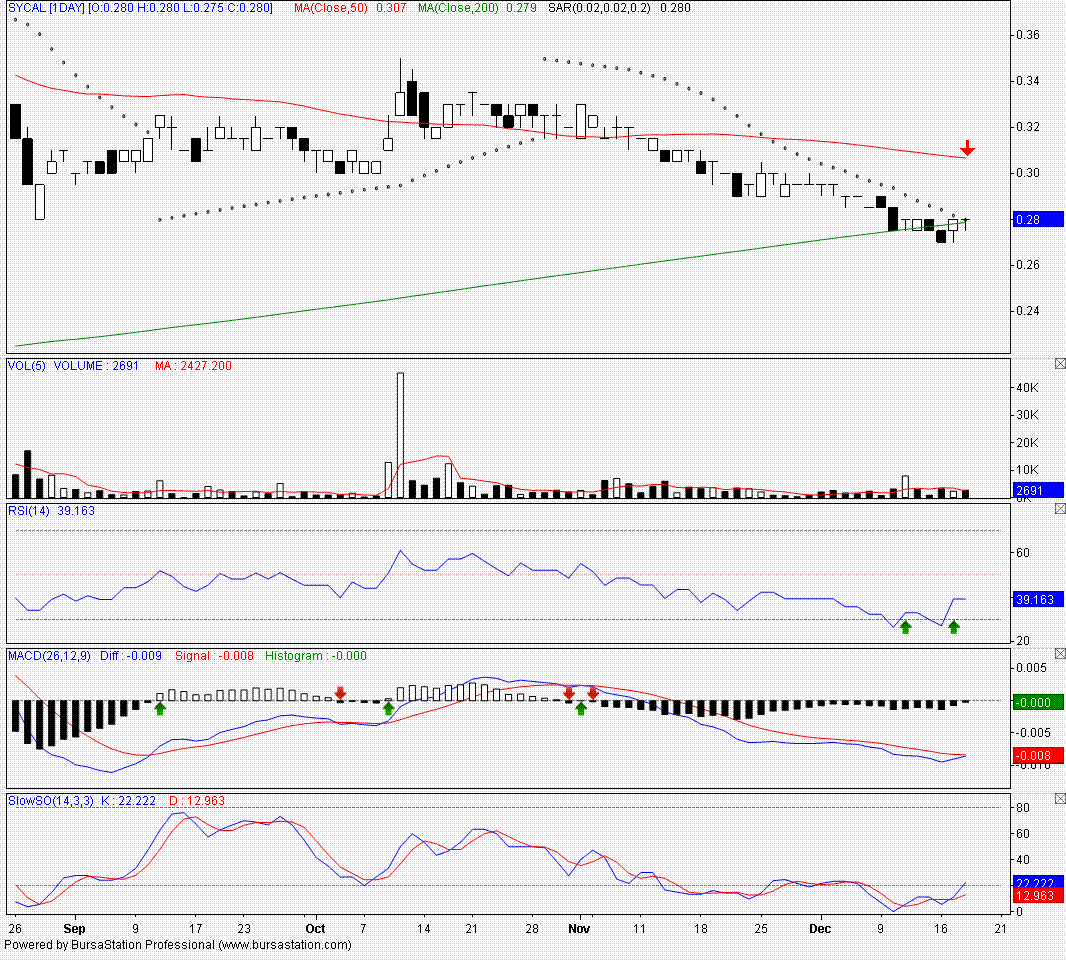
Task: Click the VOLUME : 2691 label
Action: coord(96,366)
